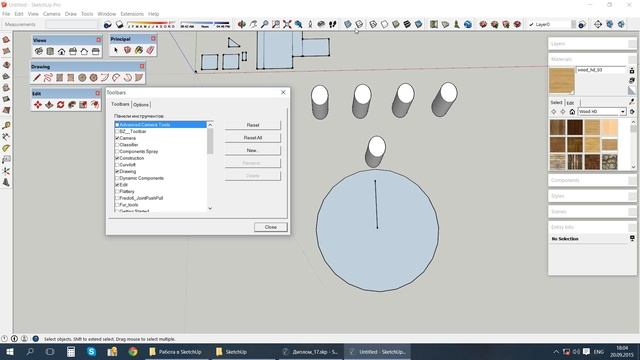640x360 pixels.
Task: Pick the Paint Bucket in Principal toolbar
Action: tap(139, 50)
